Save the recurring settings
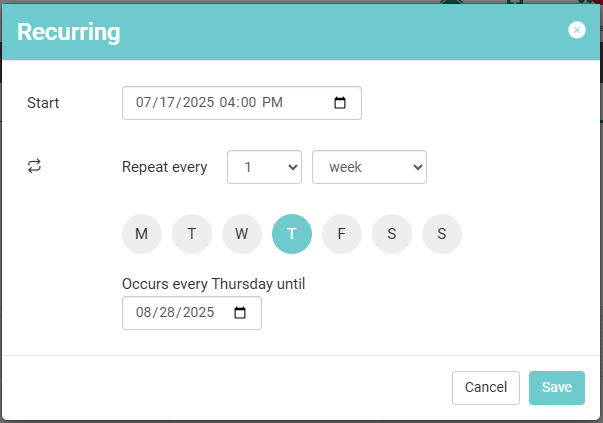Image resolution: width=603 pixels, height=423 pixels. 556,387
